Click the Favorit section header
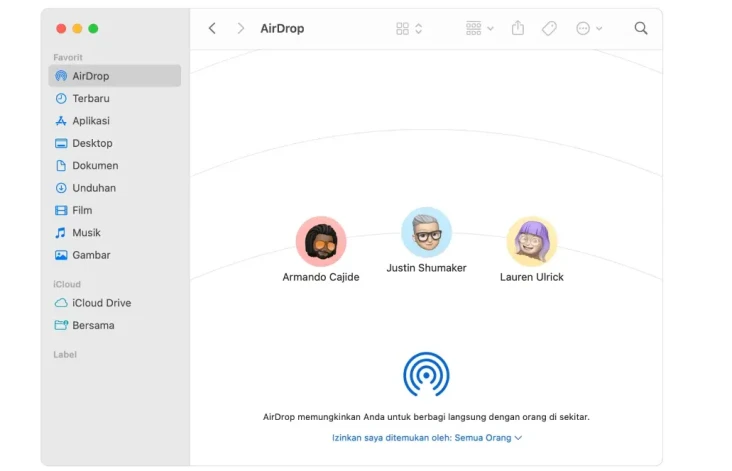The image size is (732, 471). coord(68,57)
